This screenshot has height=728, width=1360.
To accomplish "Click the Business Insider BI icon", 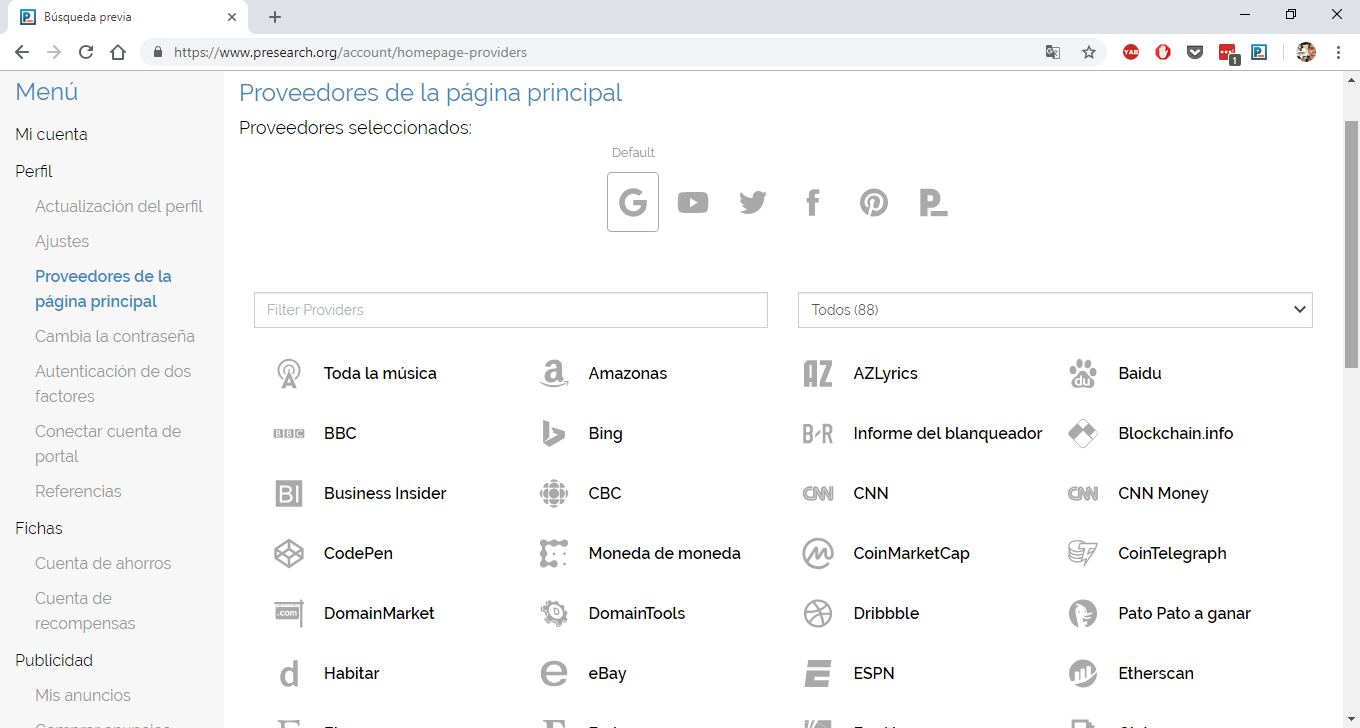I will point(289,493).
